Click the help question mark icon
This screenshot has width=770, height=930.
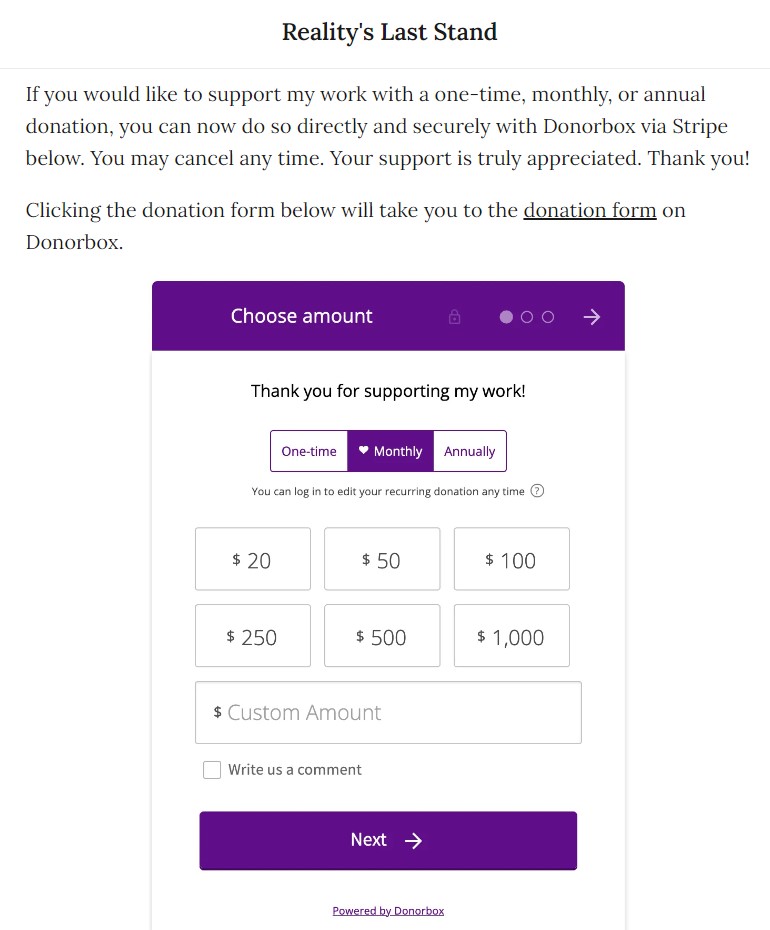(537, 491)
